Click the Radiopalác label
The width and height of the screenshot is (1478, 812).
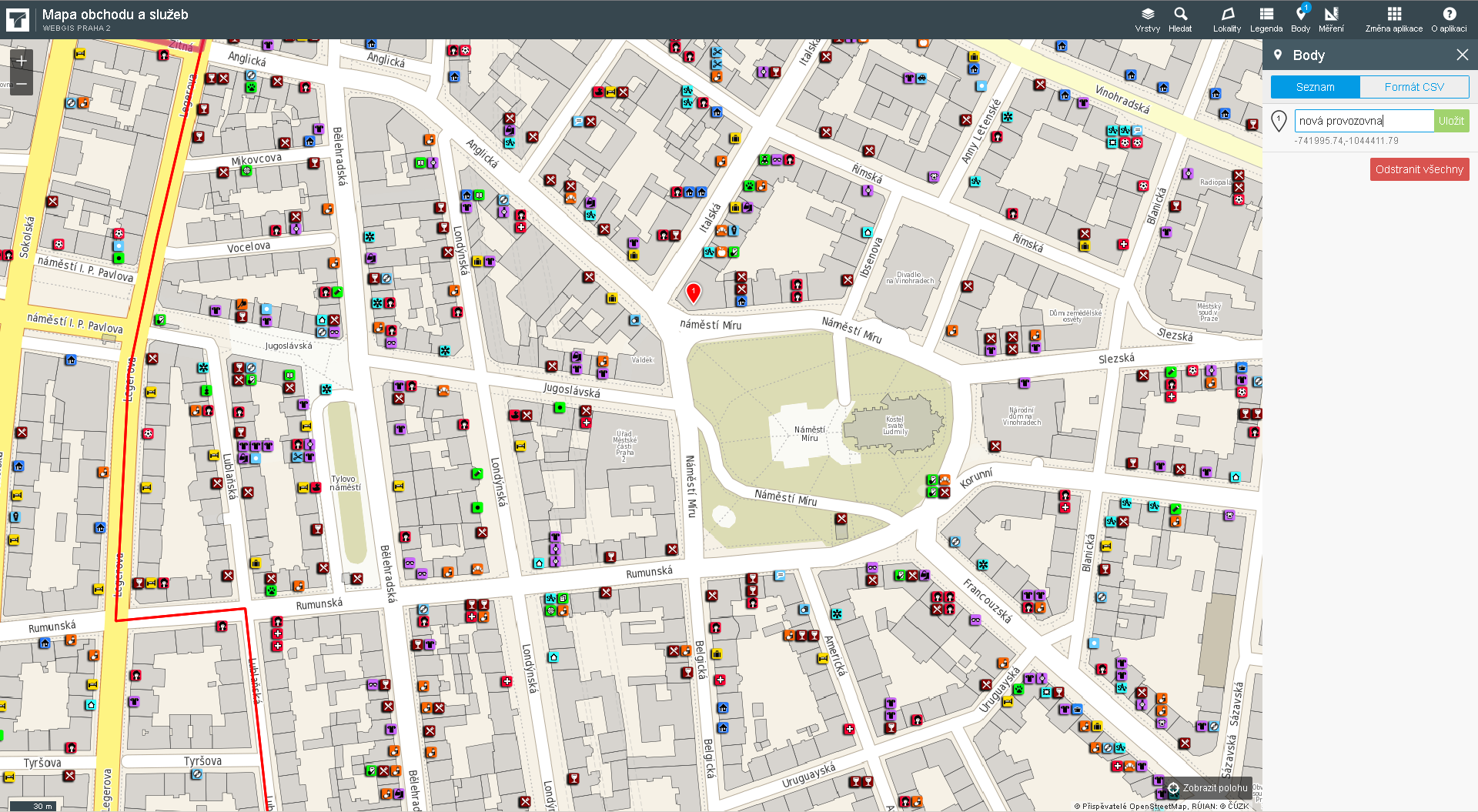point(1216,182)
